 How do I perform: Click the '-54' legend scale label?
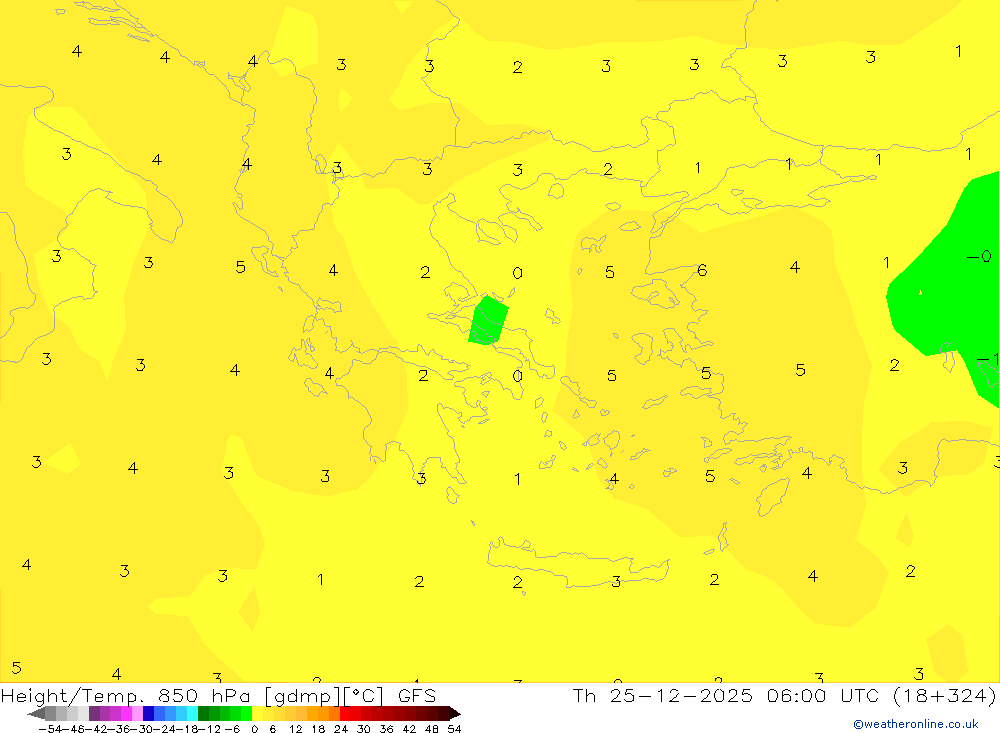pos(51,729)
